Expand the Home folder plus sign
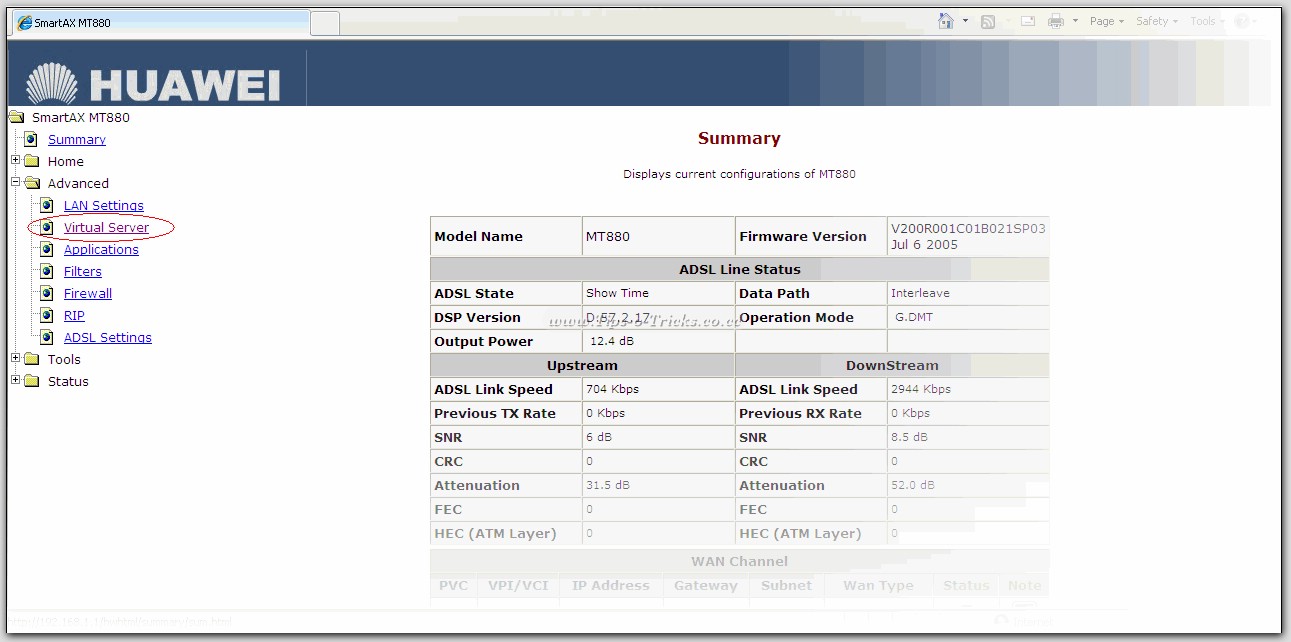 coord(15,161)
